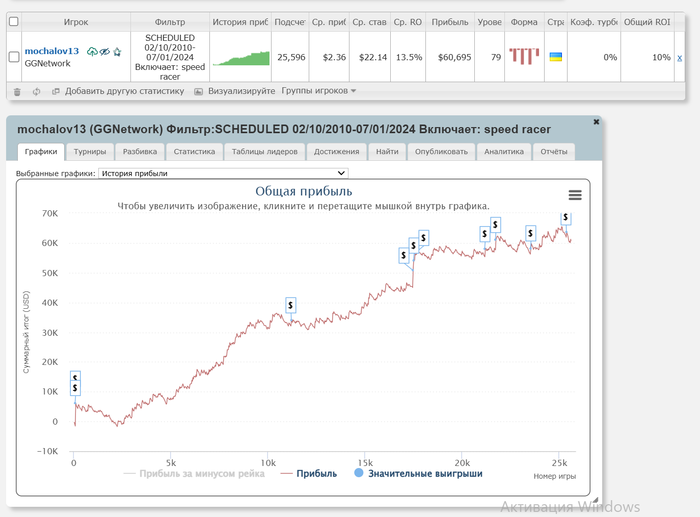The width and height of the screenshot is (700, 517).
Task: Sort by the Форма column header
Action: point(524,22)
